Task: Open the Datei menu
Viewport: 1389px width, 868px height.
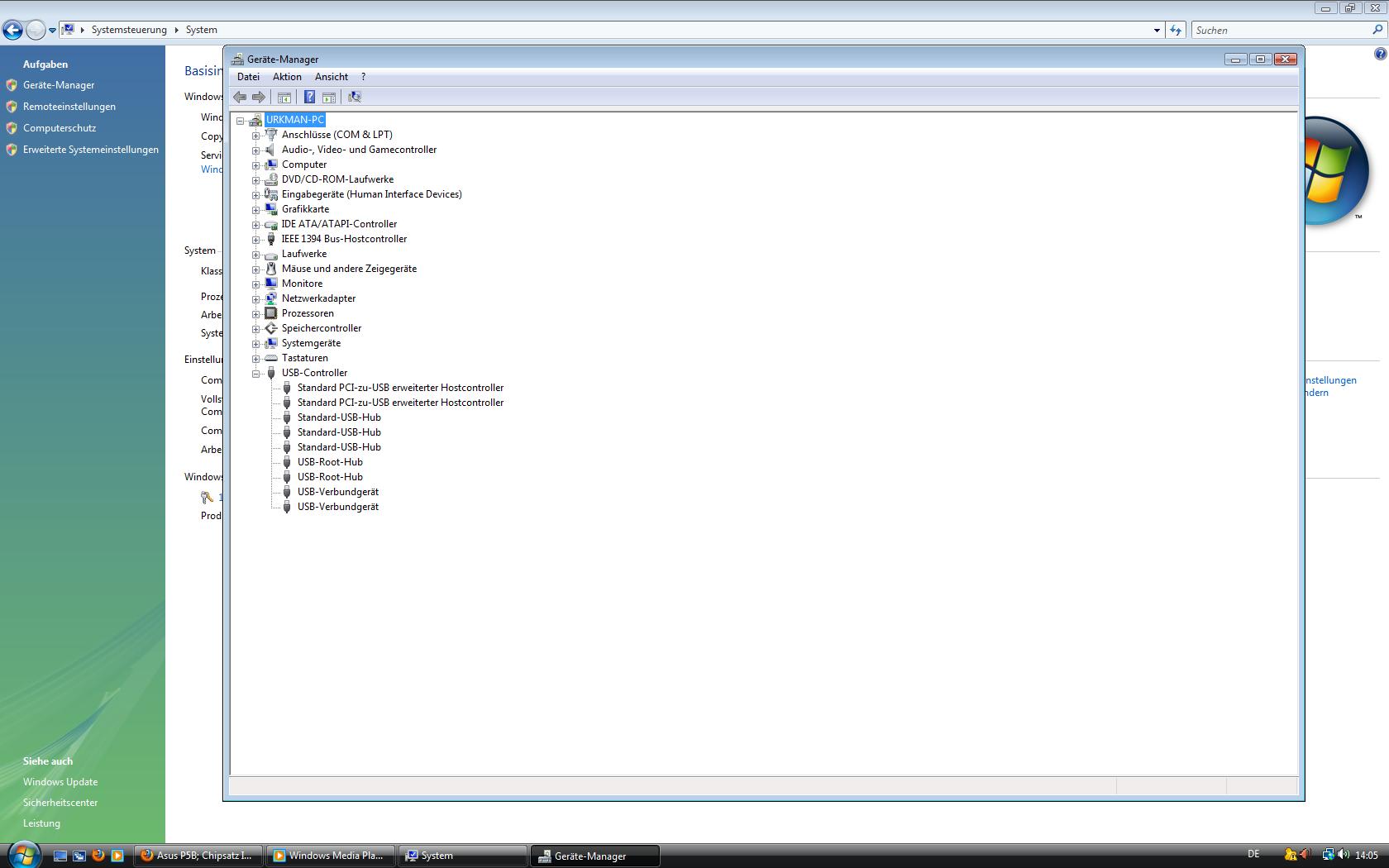Action: [x=248, y=77]
